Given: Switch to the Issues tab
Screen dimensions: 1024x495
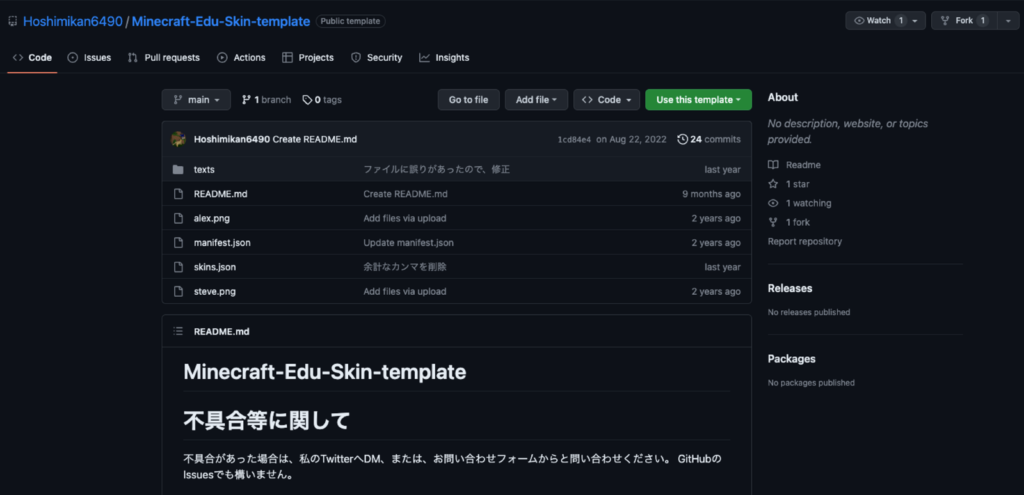Looking at the screenshot, I should pyautogui.click(x=89, y=58).
